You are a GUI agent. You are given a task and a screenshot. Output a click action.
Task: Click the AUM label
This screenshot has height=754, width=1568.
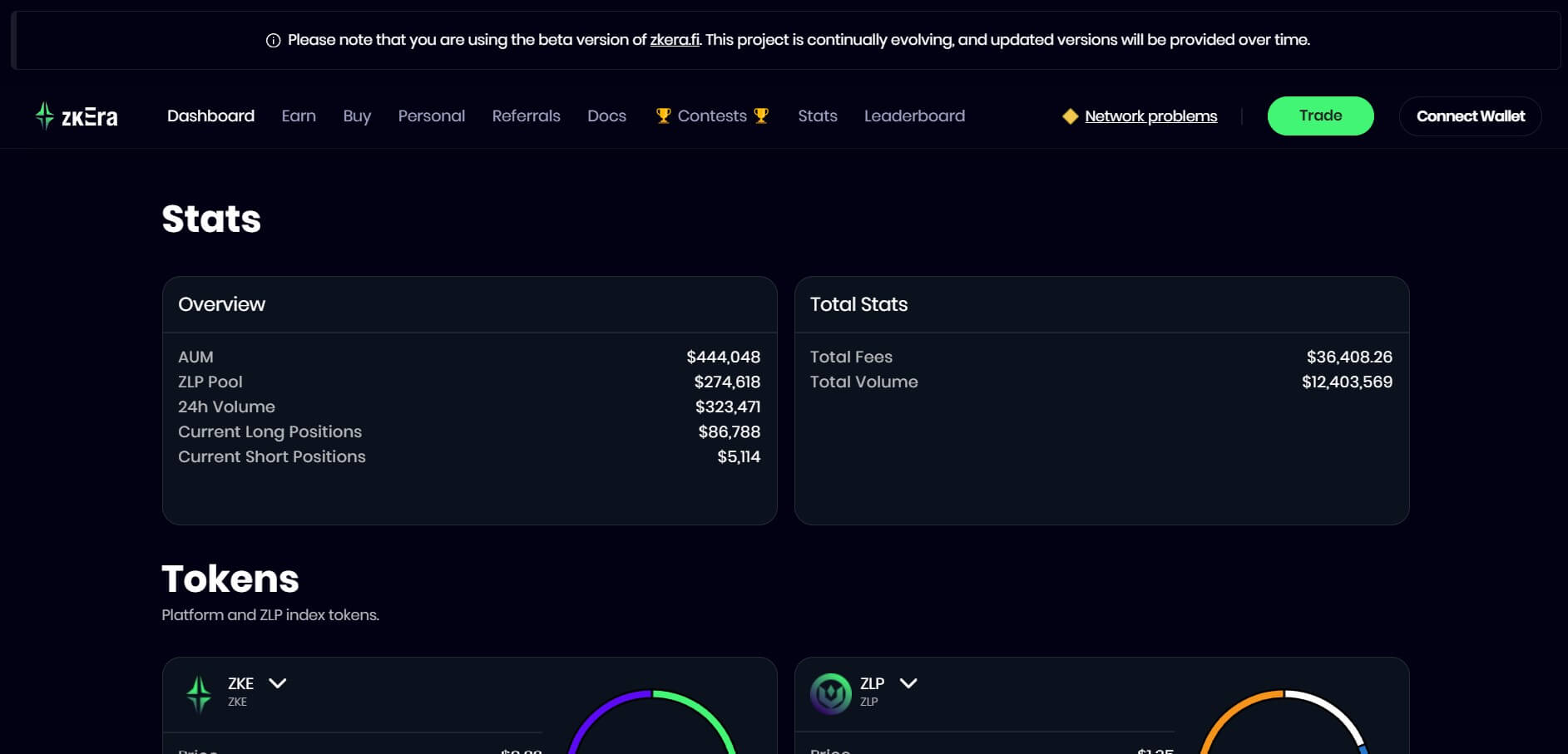(195, 357)
